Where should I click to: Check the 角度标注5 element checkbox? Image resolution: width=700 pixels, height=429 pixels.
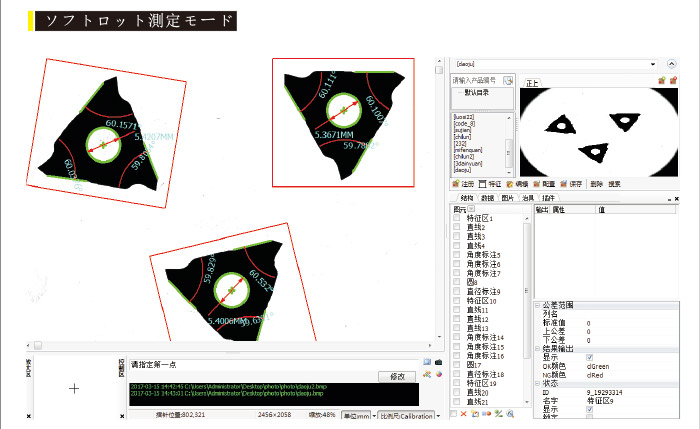pyautogui.click(x=458, y=255)
